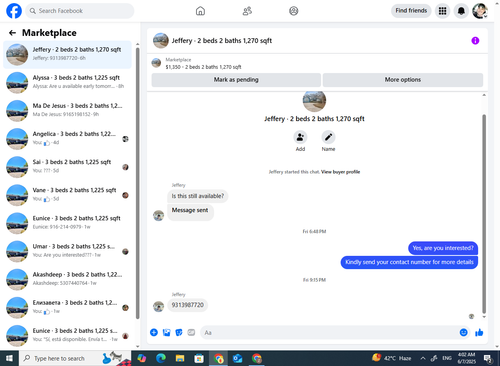This screenshot has width=500, height=366.
Task: Click the listing thumbnail in chat header
Action: [x=161, y=41]
